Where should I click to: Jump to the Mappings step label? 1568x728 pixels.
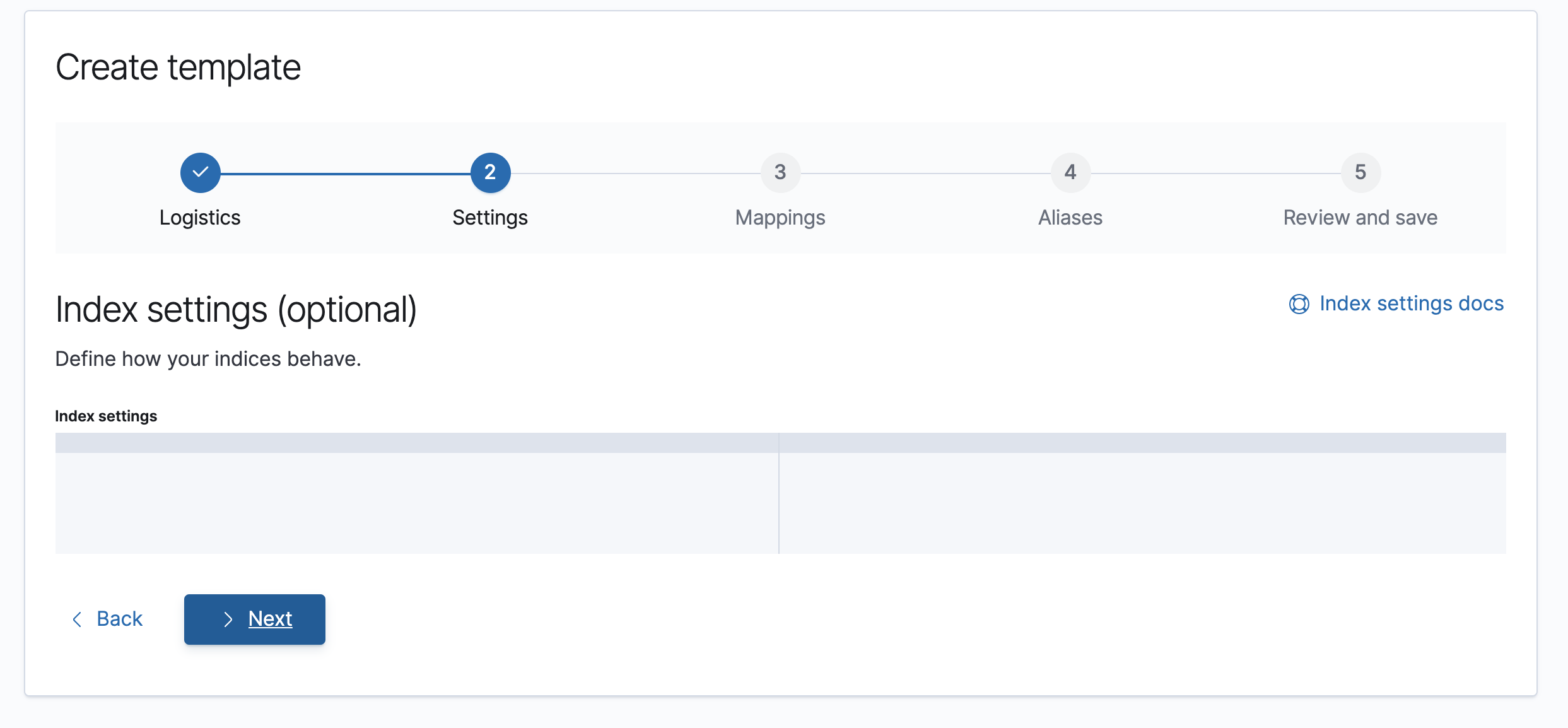780,218
